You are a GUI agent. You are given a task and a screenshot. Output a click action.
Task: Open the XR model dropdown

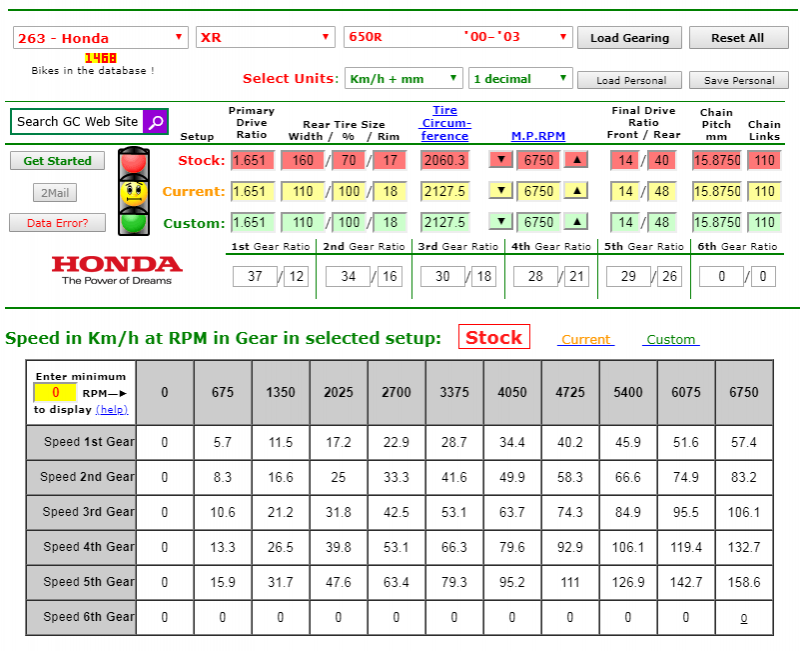click(x=265, y=38)
